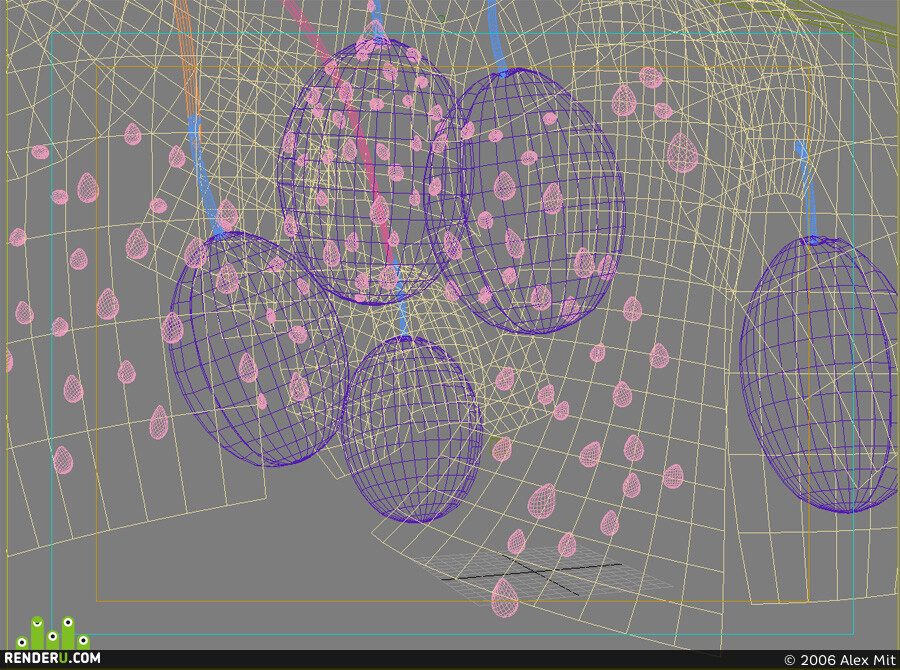Click the blue string above the far-right egg
The height and width of the screenshot is (670, 900).
pyautogui.click(x=806, y=191)
